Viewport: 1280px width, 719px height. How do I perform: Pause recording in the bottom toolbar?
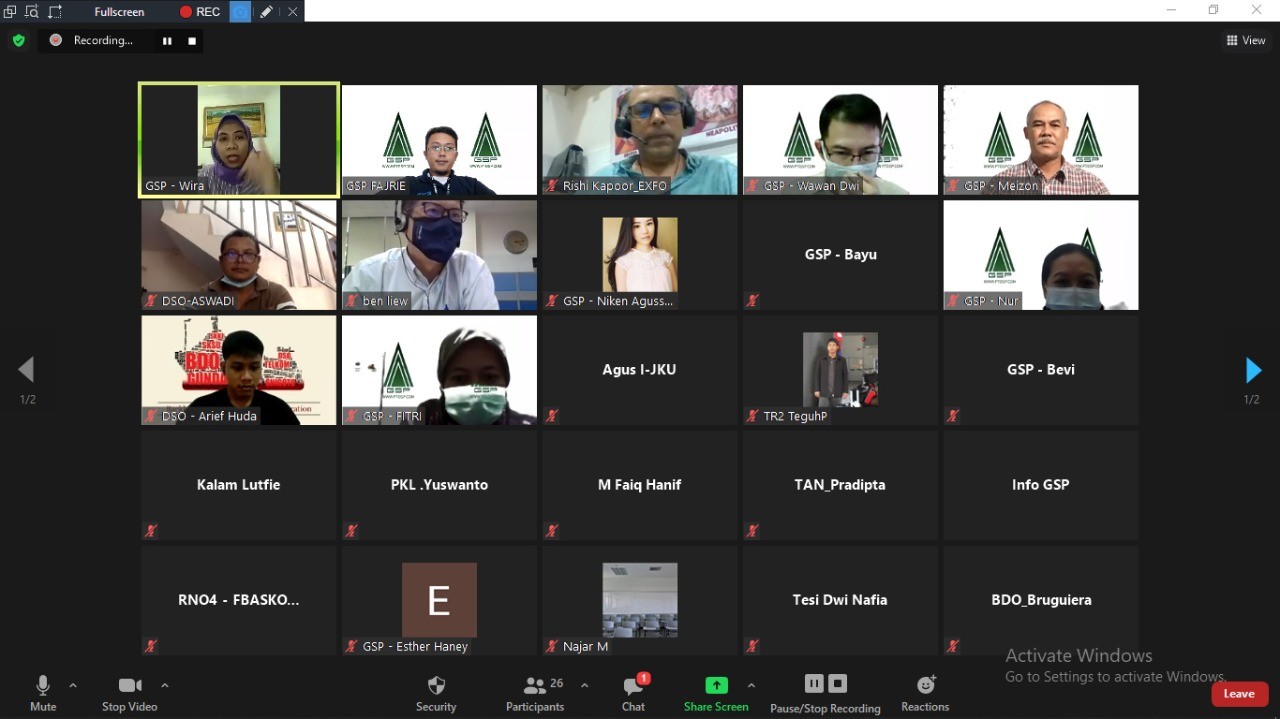[x=814, y=684]
